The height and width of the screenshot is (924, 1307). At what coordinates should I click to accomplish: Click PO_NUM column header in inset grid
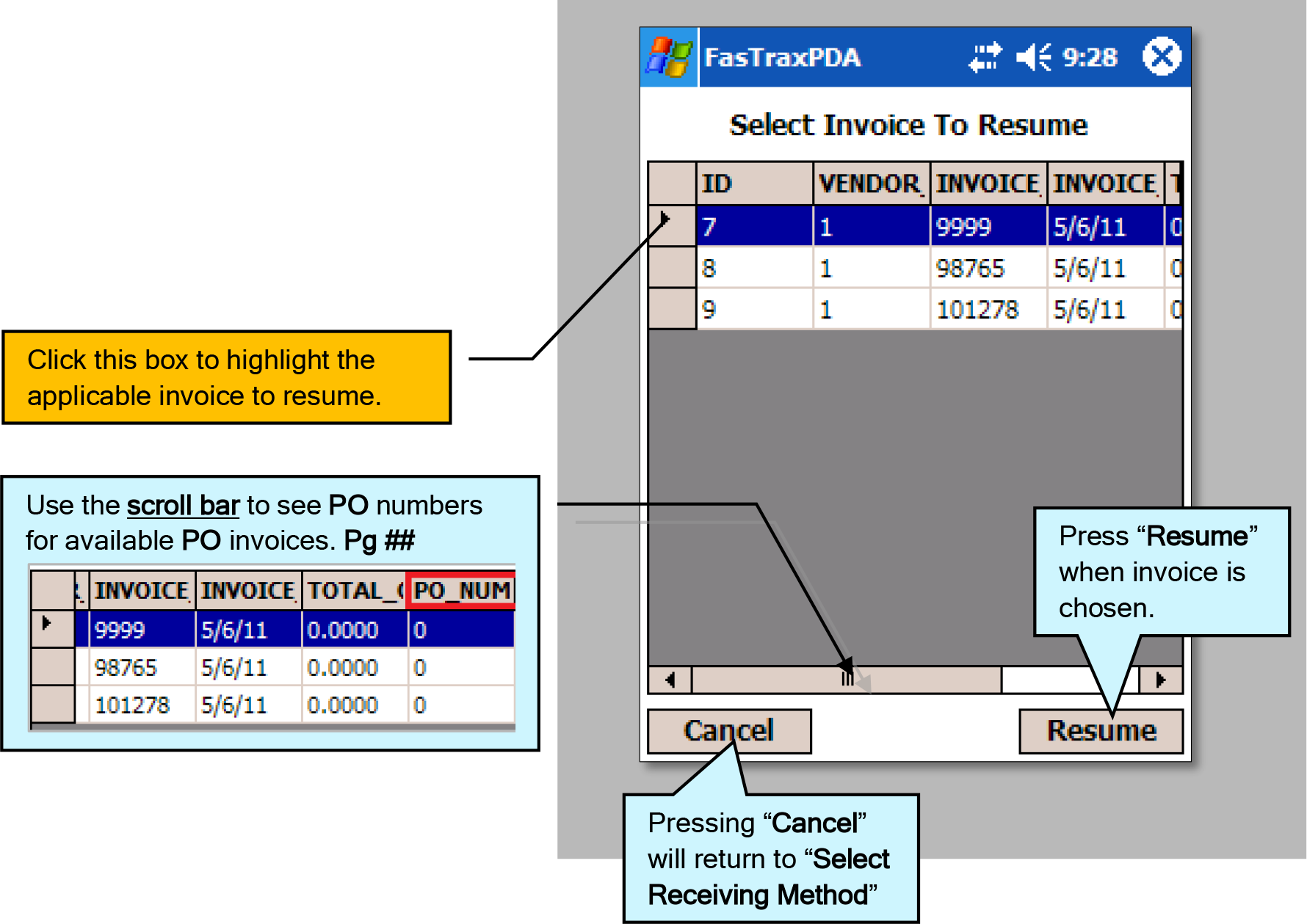coord(462,591)
